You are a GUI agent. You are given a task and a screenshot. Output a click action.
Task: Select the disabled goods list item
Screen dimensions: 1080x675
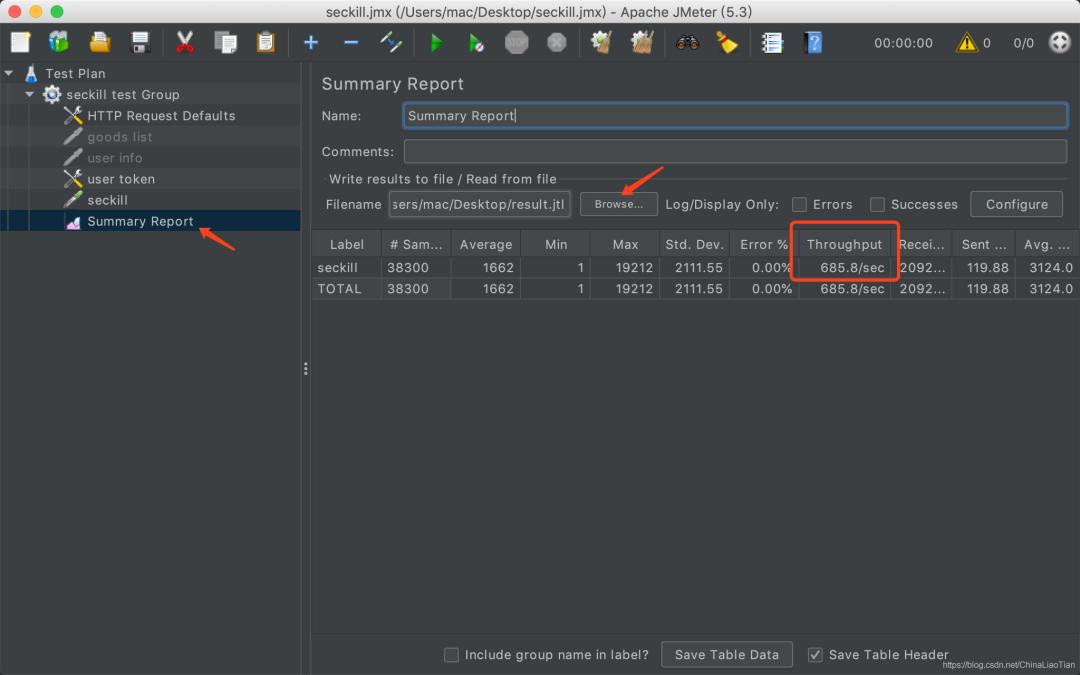[x=120, y=137]
